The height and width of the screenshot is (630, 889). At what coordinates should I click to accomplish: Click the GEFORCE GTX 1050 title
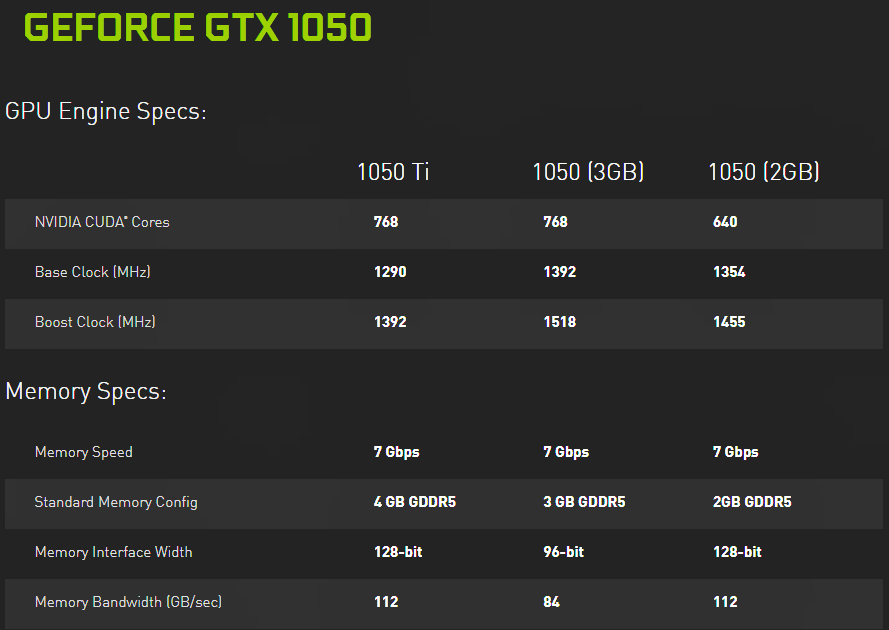coord(197,29)
